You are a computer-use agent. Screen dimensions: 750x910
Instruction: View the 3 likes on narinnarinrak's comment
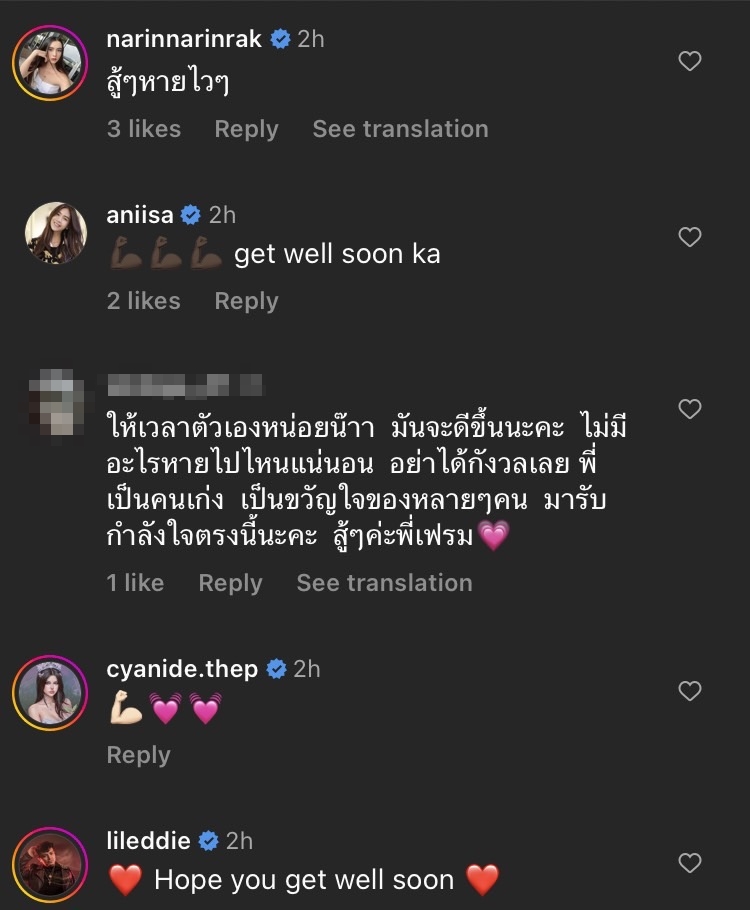pyautogui.click(x=144, y=129)
